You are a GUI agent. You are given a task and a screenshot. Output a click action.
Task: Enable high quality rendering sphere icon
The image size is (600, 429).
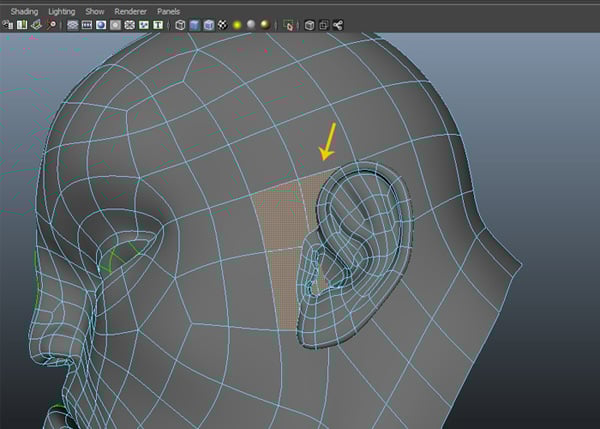(x=265, y=25)
